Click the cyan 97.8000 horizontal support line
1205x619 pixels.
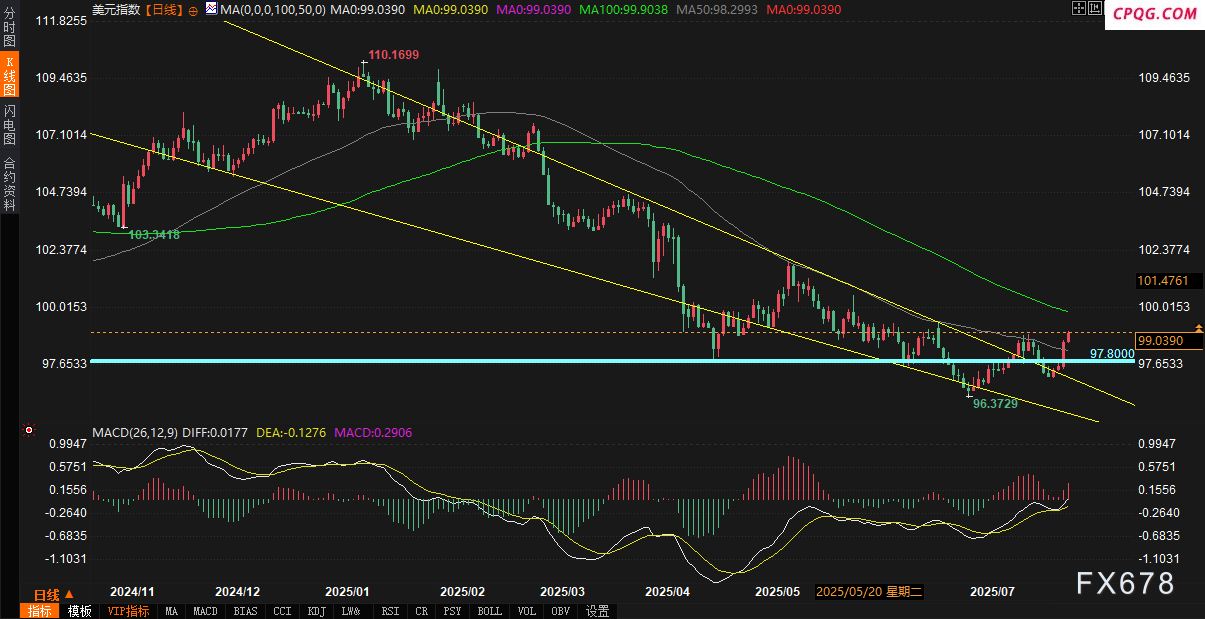(x=600, y=360)
